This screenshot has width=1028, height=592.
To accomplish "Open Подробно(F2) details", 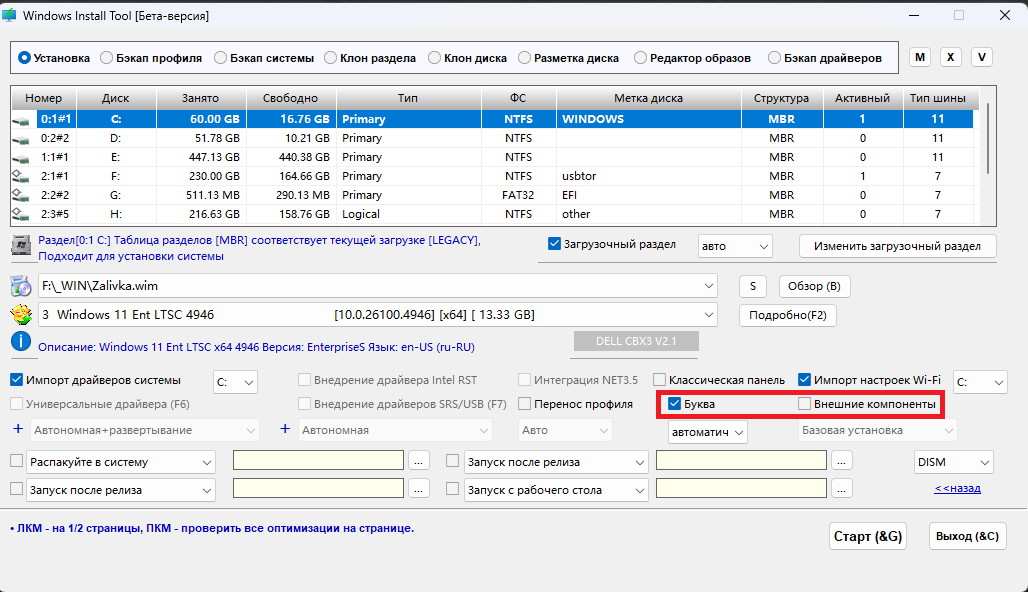I will pos(787,315).
